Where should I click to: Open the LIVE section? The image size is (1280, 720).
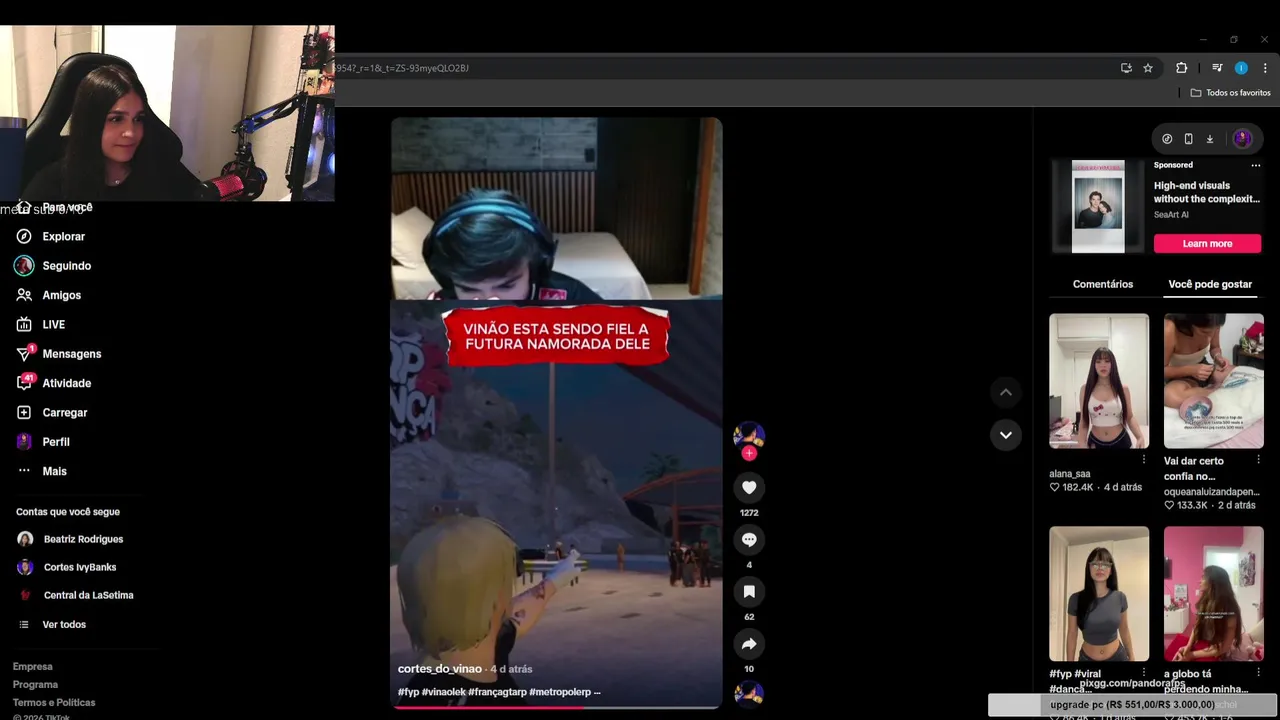(40, 325)
